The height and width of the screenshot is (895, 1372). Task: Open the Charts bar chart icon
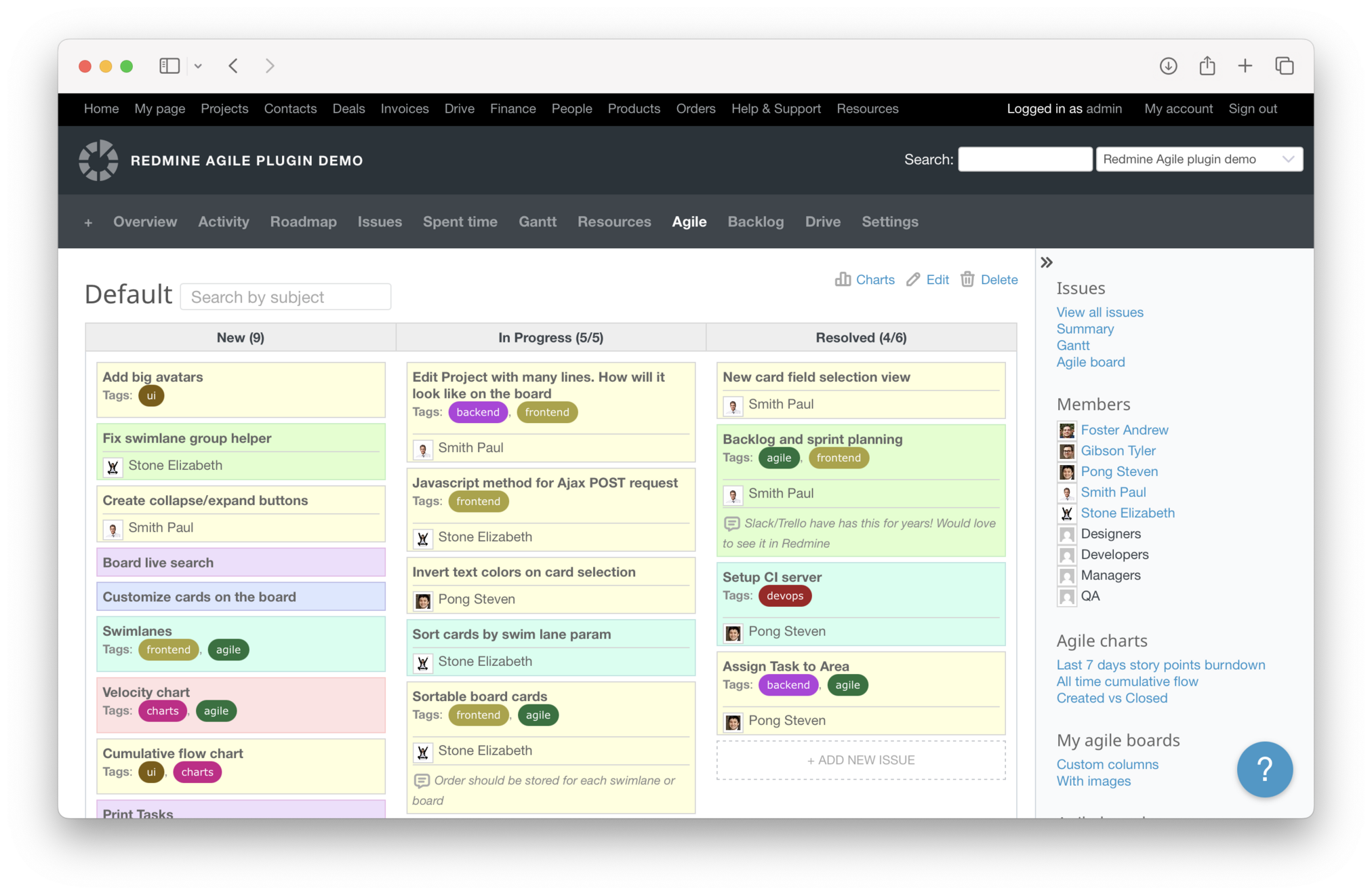pos(843,279)
